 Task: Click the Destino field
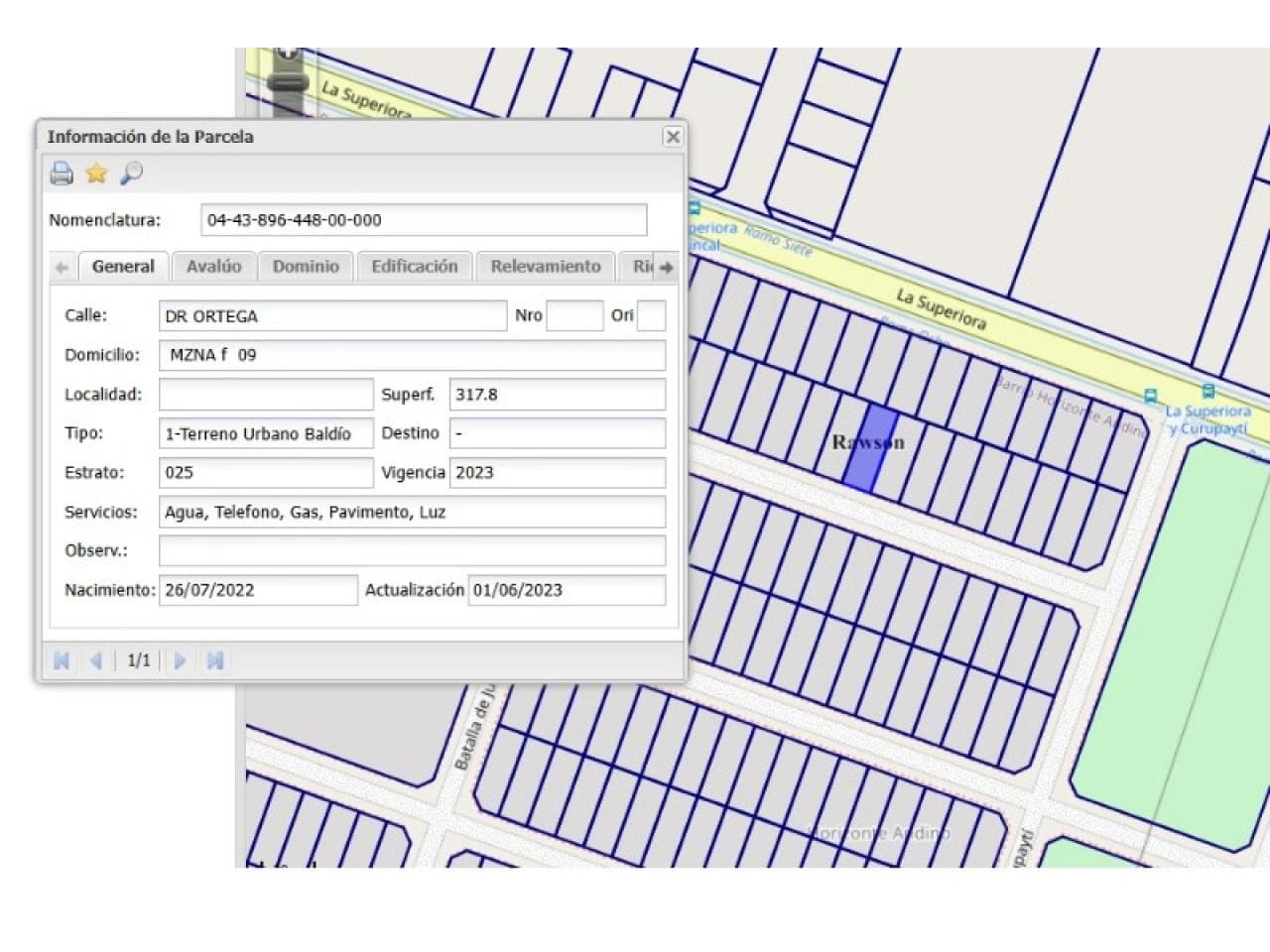[x=558, y=433]
